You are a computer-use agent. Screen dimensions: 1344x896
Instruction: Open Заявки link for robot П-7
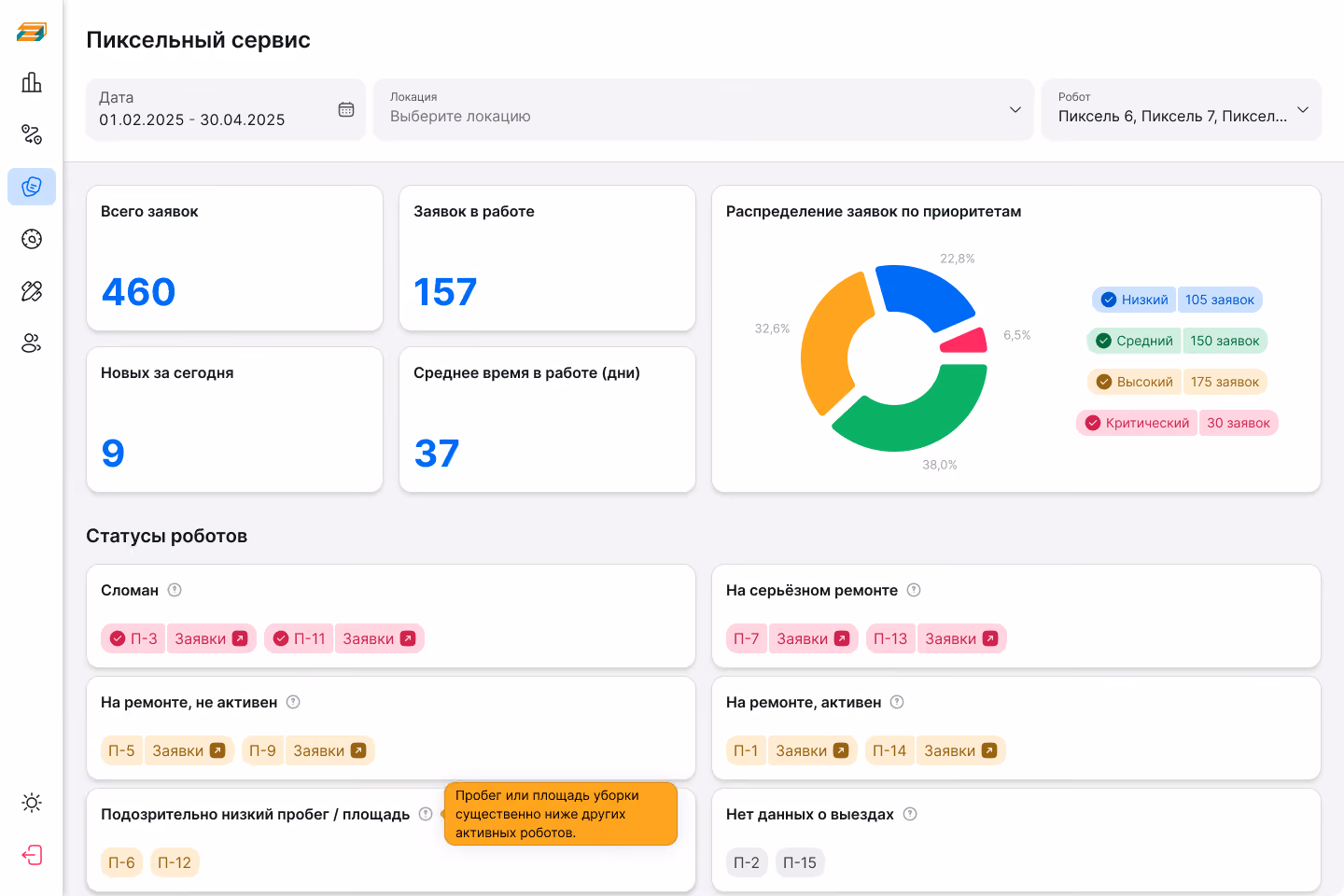(x=813, y=638)
